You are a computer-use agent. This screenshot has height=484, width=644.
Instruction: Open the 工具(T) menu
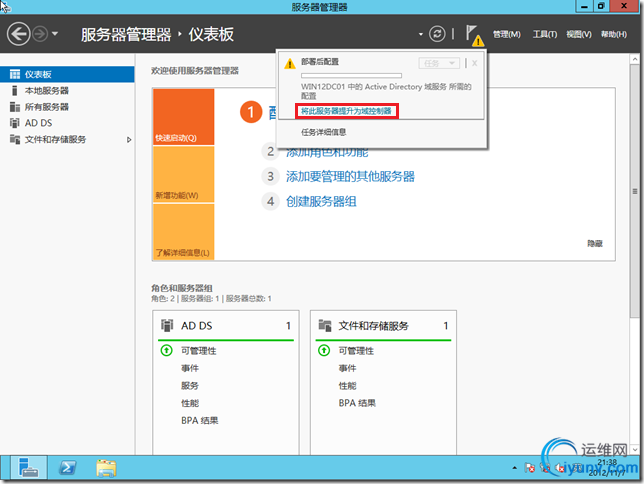pyautogui.click(x=545, y=35)
